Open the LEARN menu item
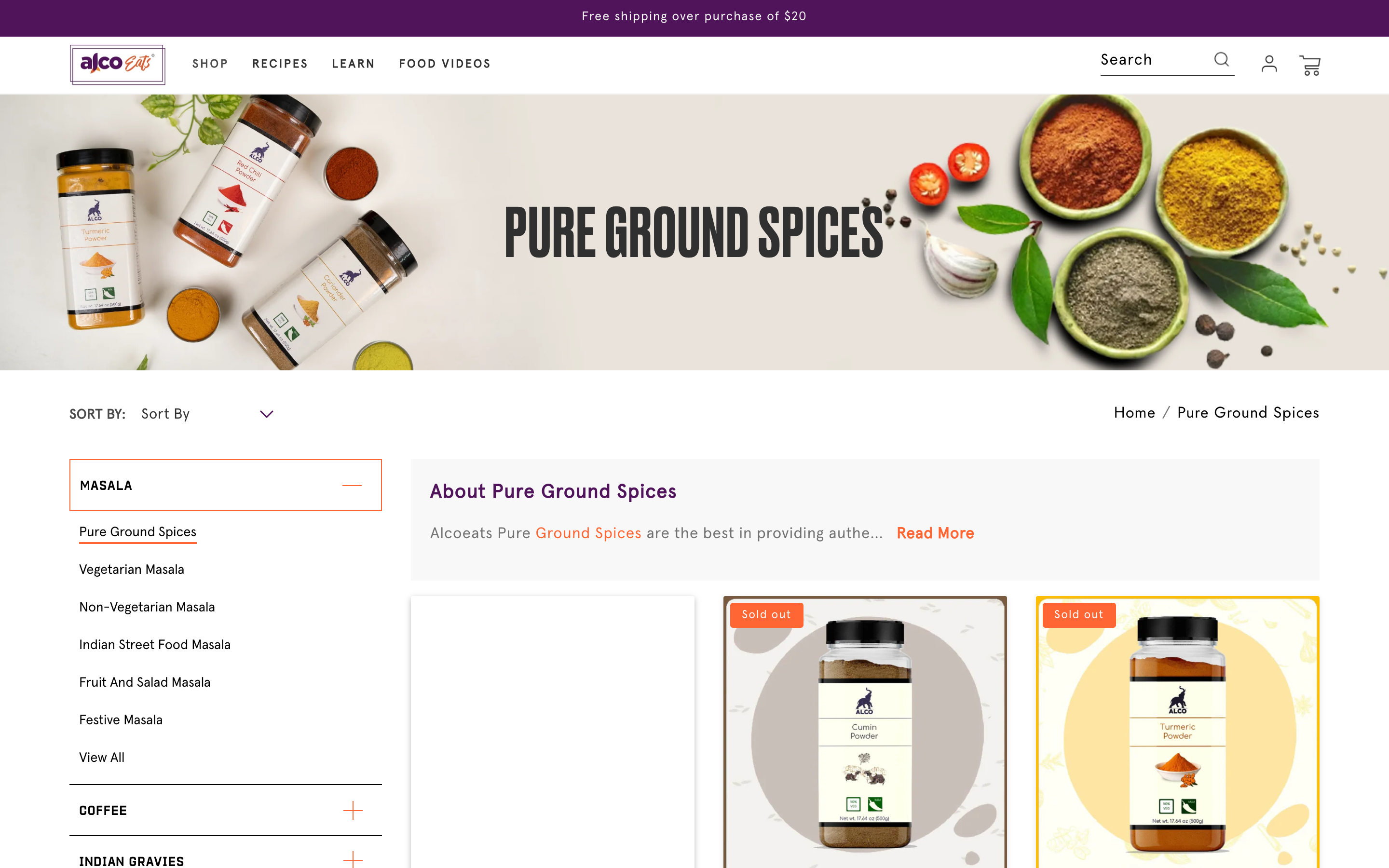1389x868 pixels. [x=353, y=64]
